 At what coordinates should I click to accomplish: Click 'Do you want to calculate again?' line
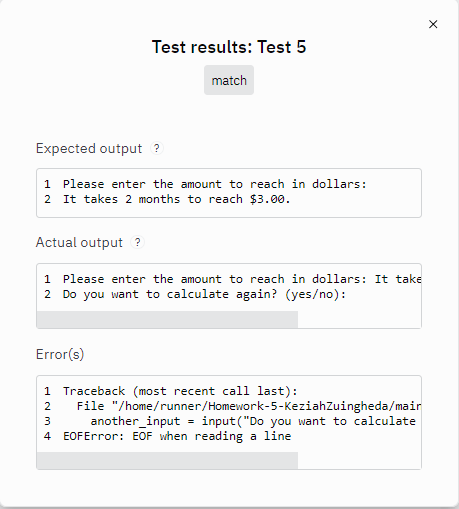click(204, 294)
